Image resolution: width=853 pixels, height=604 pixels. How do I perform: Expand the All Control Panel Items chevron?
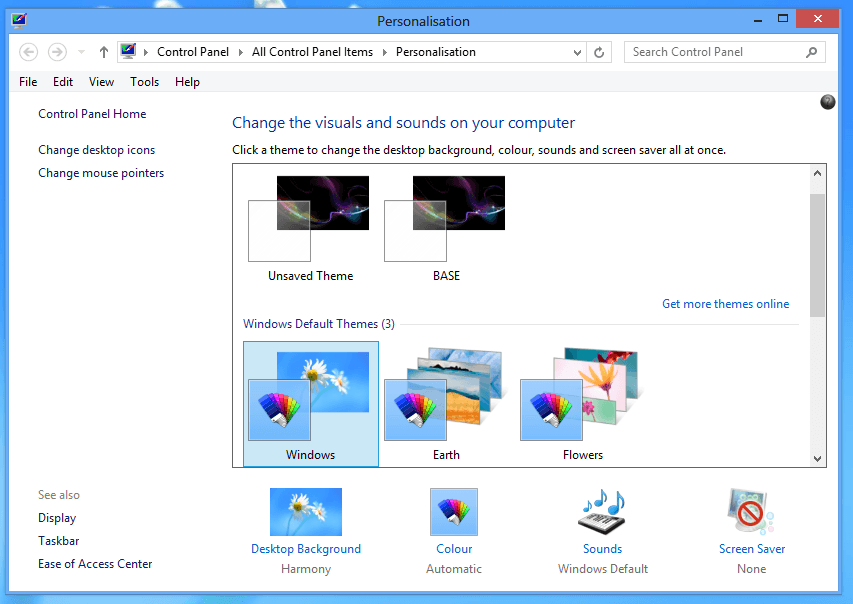click(385, 52)
